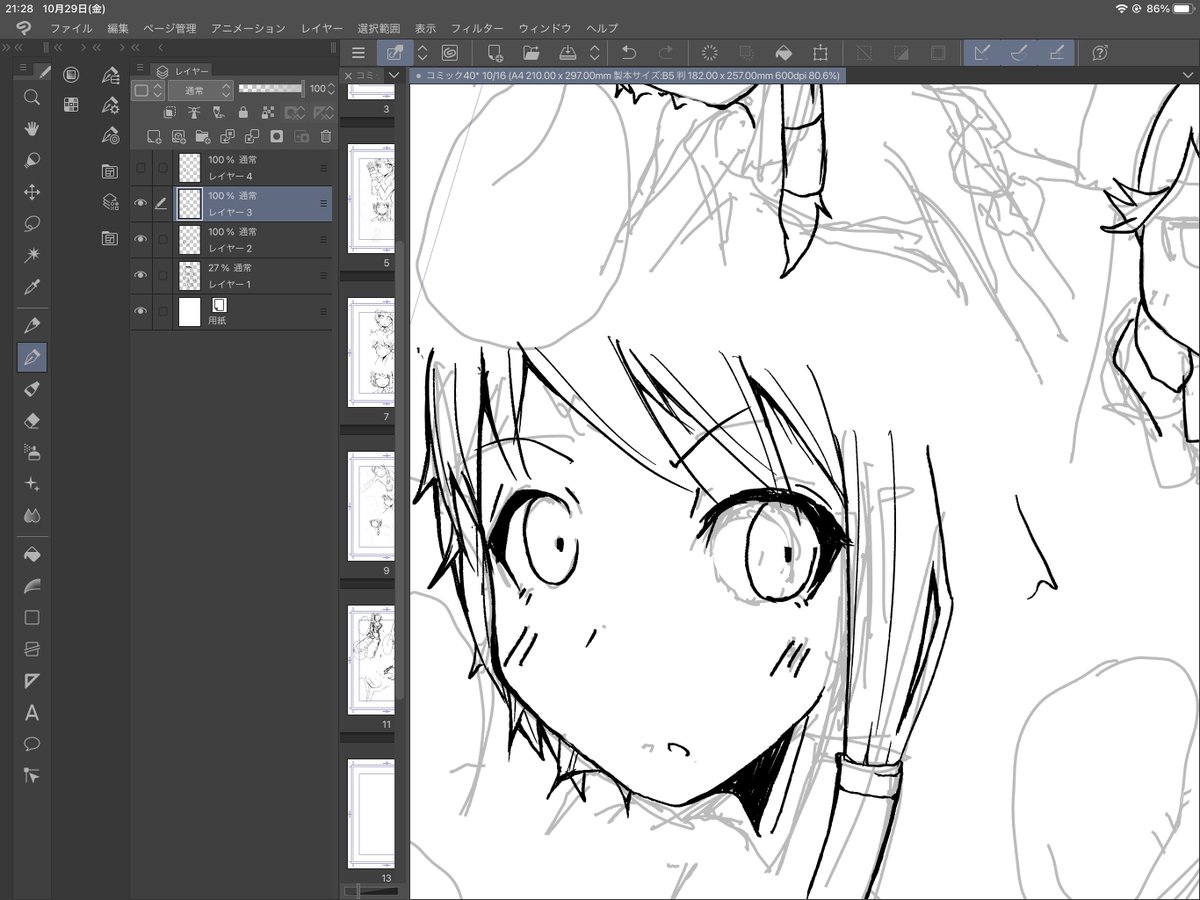
Task: Tick the selection checkbox of レイヤー 1
Action: click(162, 275)
